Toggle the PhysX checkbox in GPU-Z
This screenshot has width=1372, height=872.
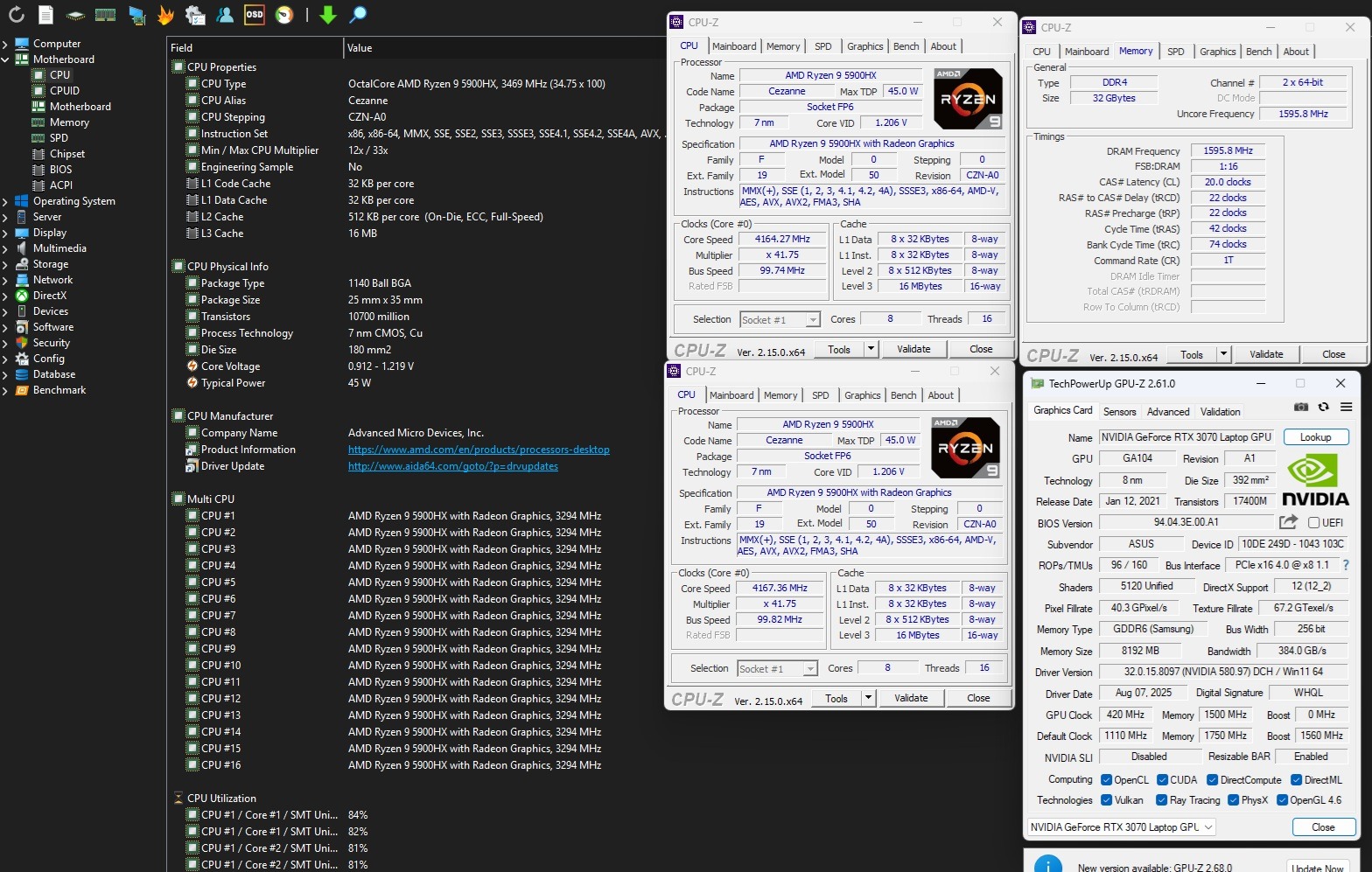(1234, 800)
